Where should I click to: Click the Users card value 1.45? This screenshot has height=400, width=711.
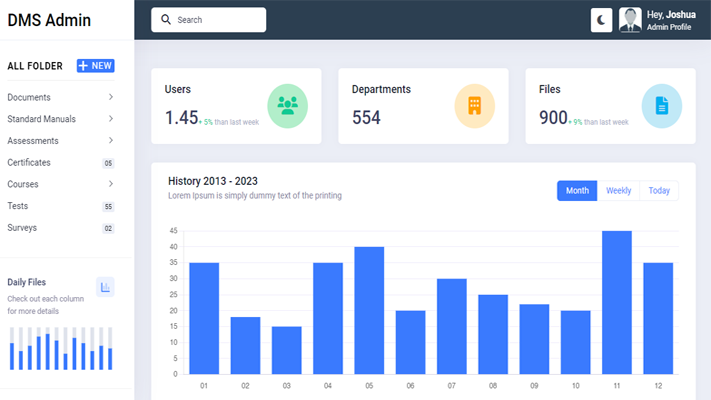click(181, 118)
